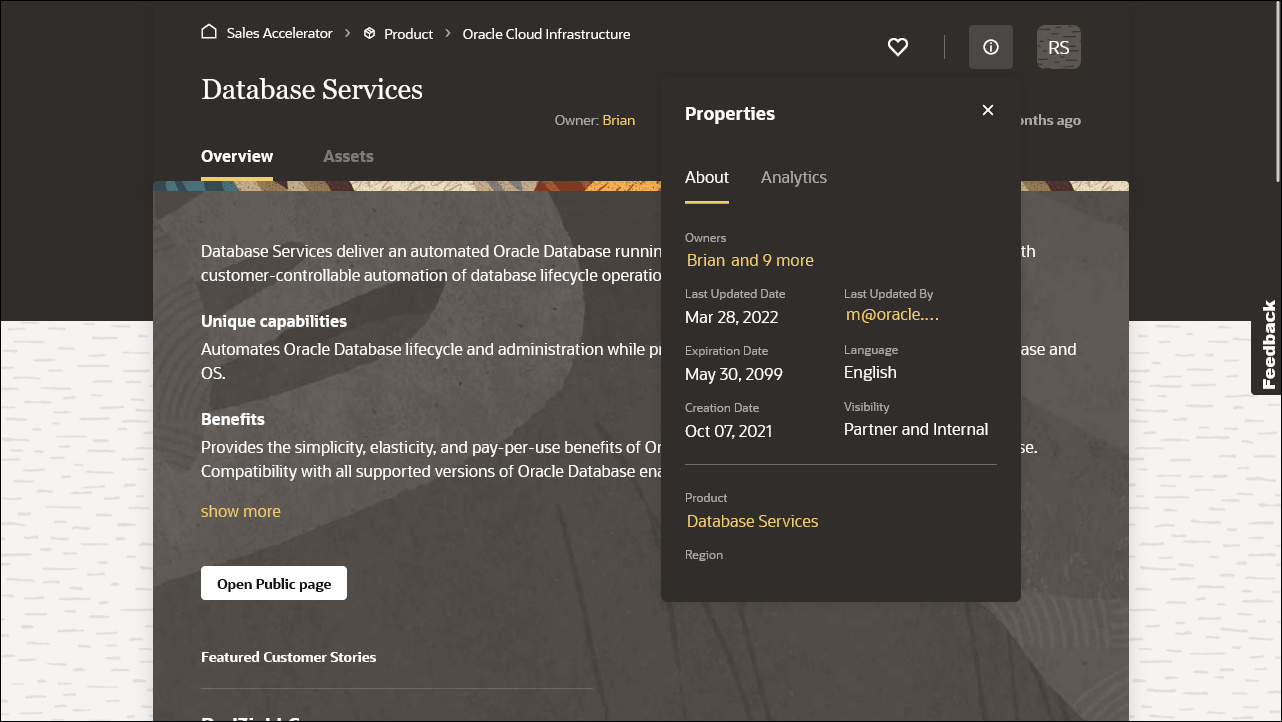The width and height of the screenshot is (1282, 722).
Task: Expand the description with show more
Action: pos(240,511)
